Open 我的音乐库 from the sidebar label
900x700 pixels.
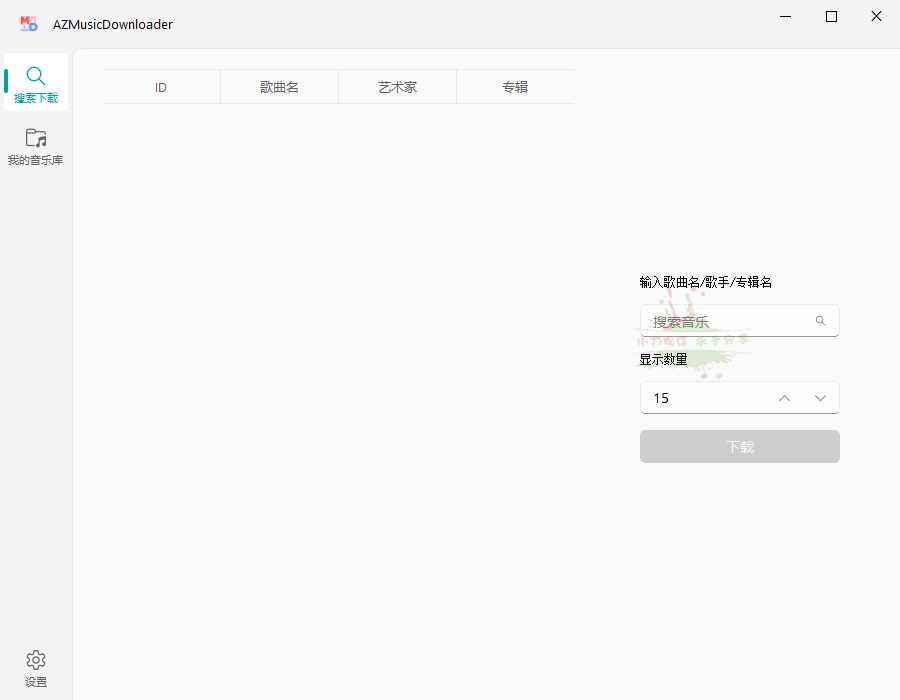36,159
